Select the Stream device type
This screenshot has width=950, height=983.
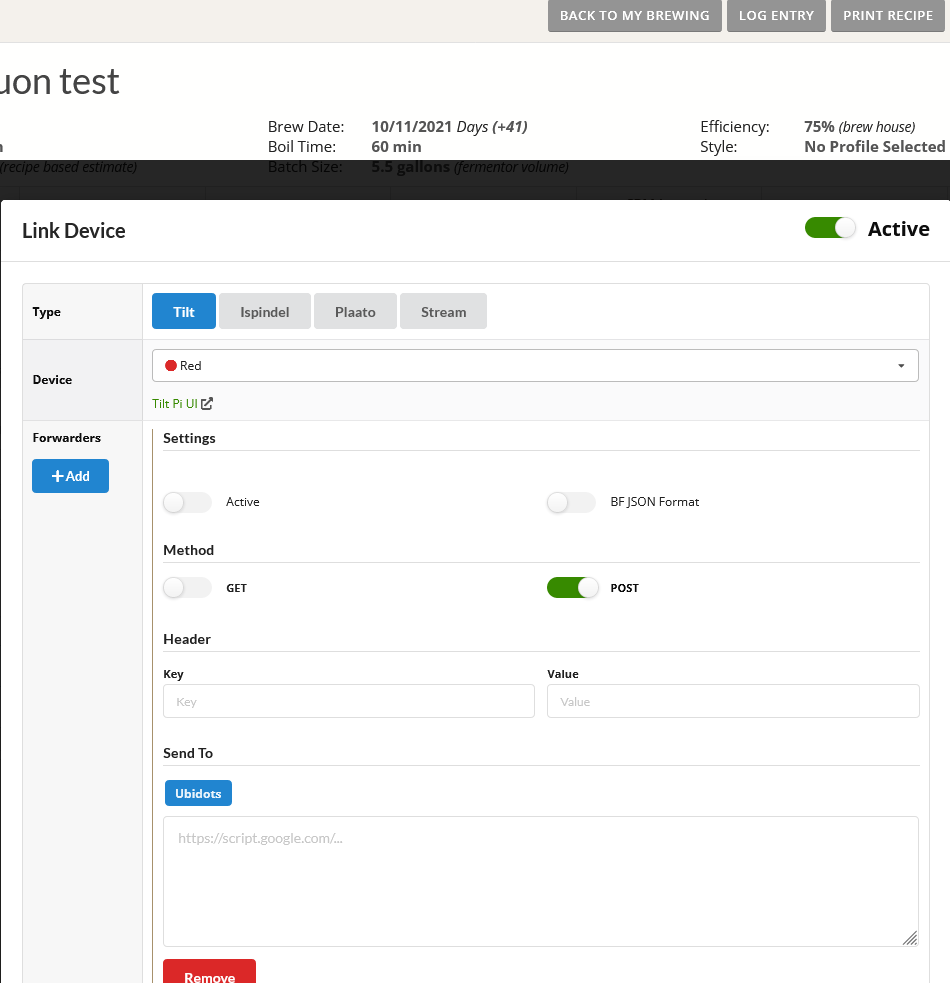tap(443, 311)
